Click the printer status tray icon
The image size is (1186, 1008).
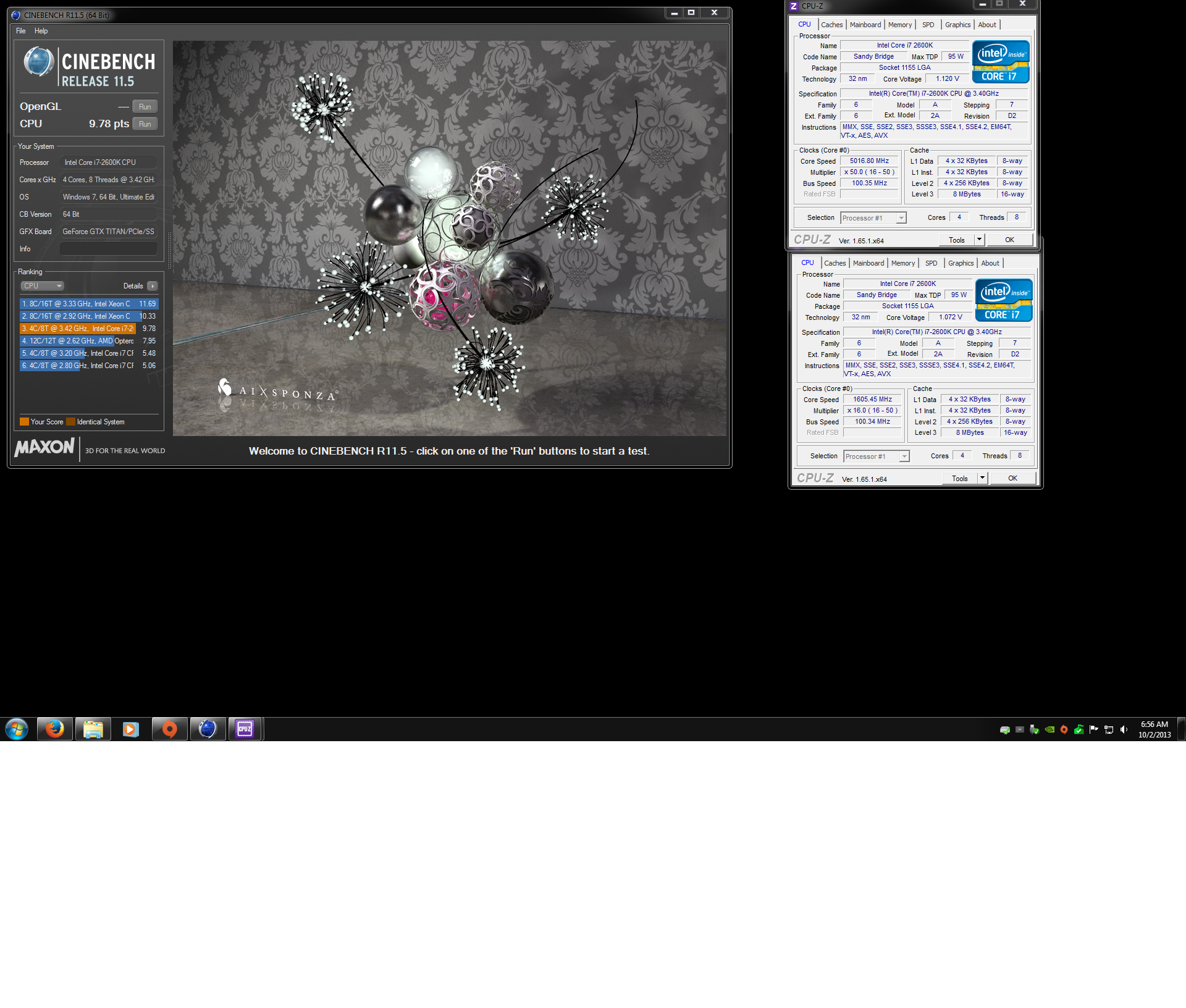point(1005,729)
